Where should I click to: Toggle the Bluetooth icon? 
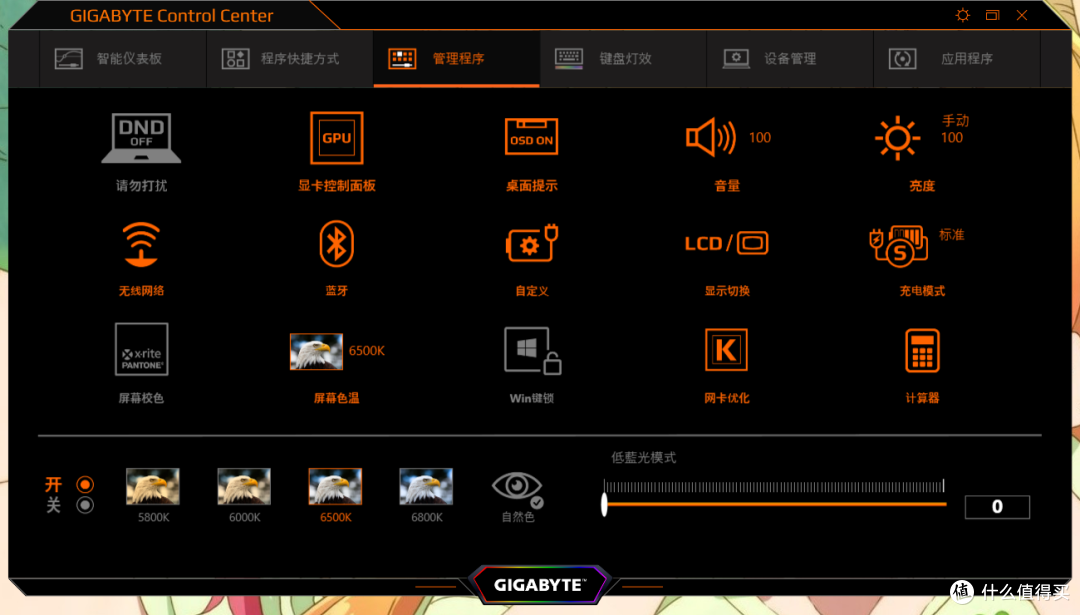click(336, 244)
